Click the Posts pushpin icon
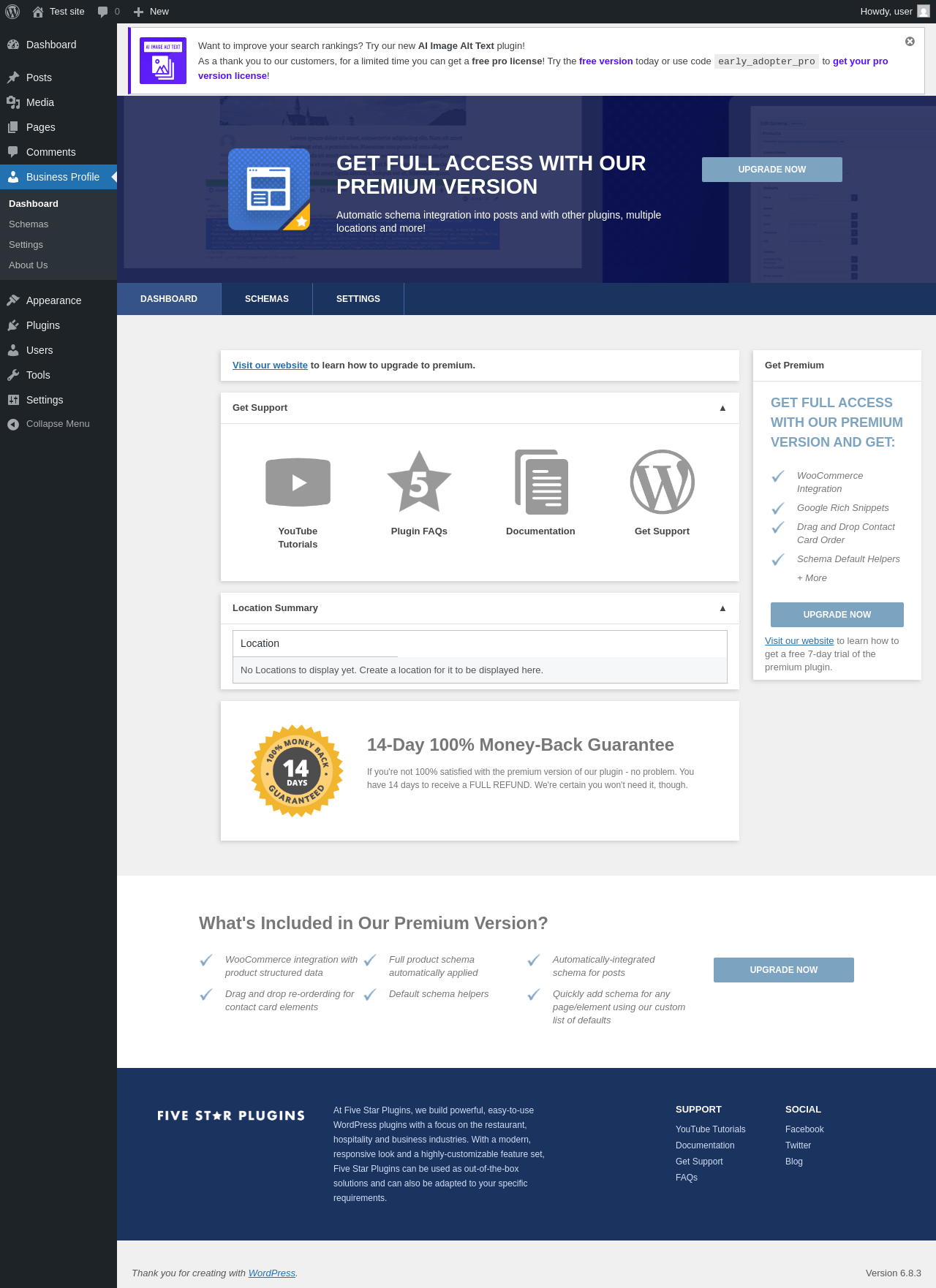Image resolution: width=936 pixels, height=1288 pixels. point(13,77)
